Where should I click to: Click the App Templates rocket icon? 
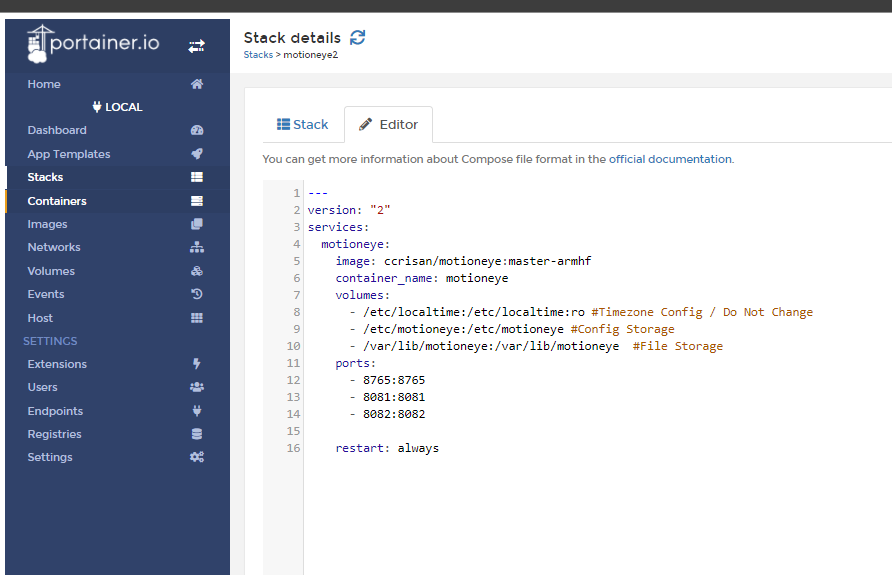[197, 154]
